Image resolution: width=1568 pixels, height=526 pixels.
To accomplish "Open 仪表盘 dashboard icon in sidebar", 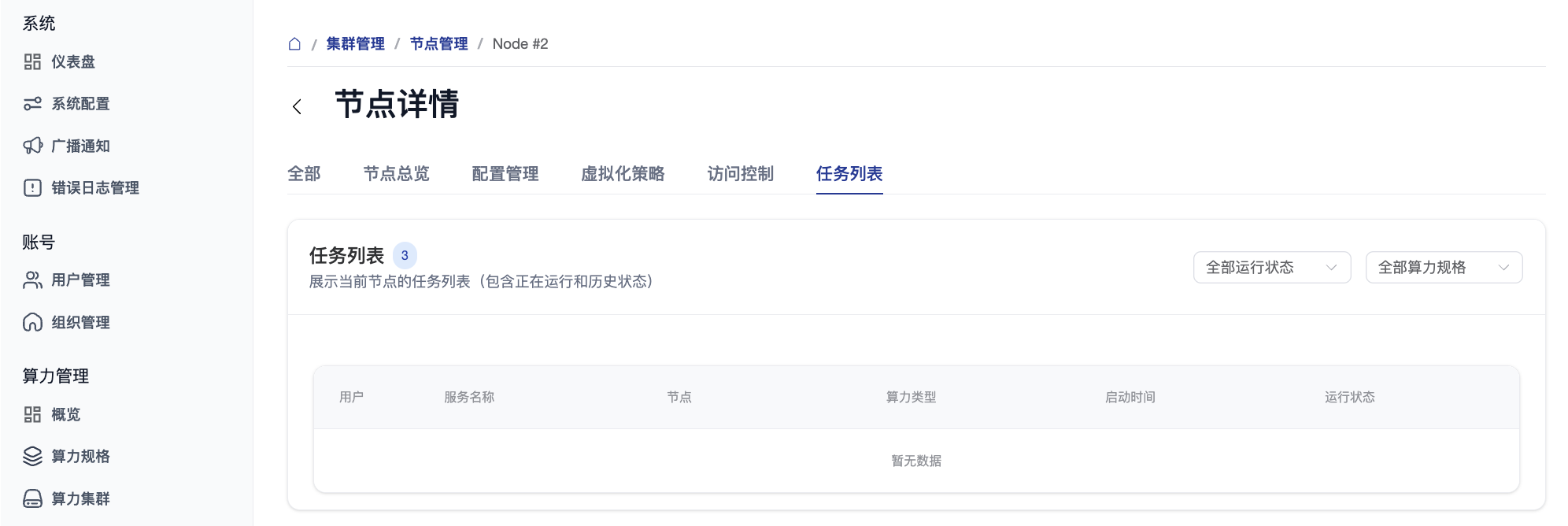I will pos(32,61).
